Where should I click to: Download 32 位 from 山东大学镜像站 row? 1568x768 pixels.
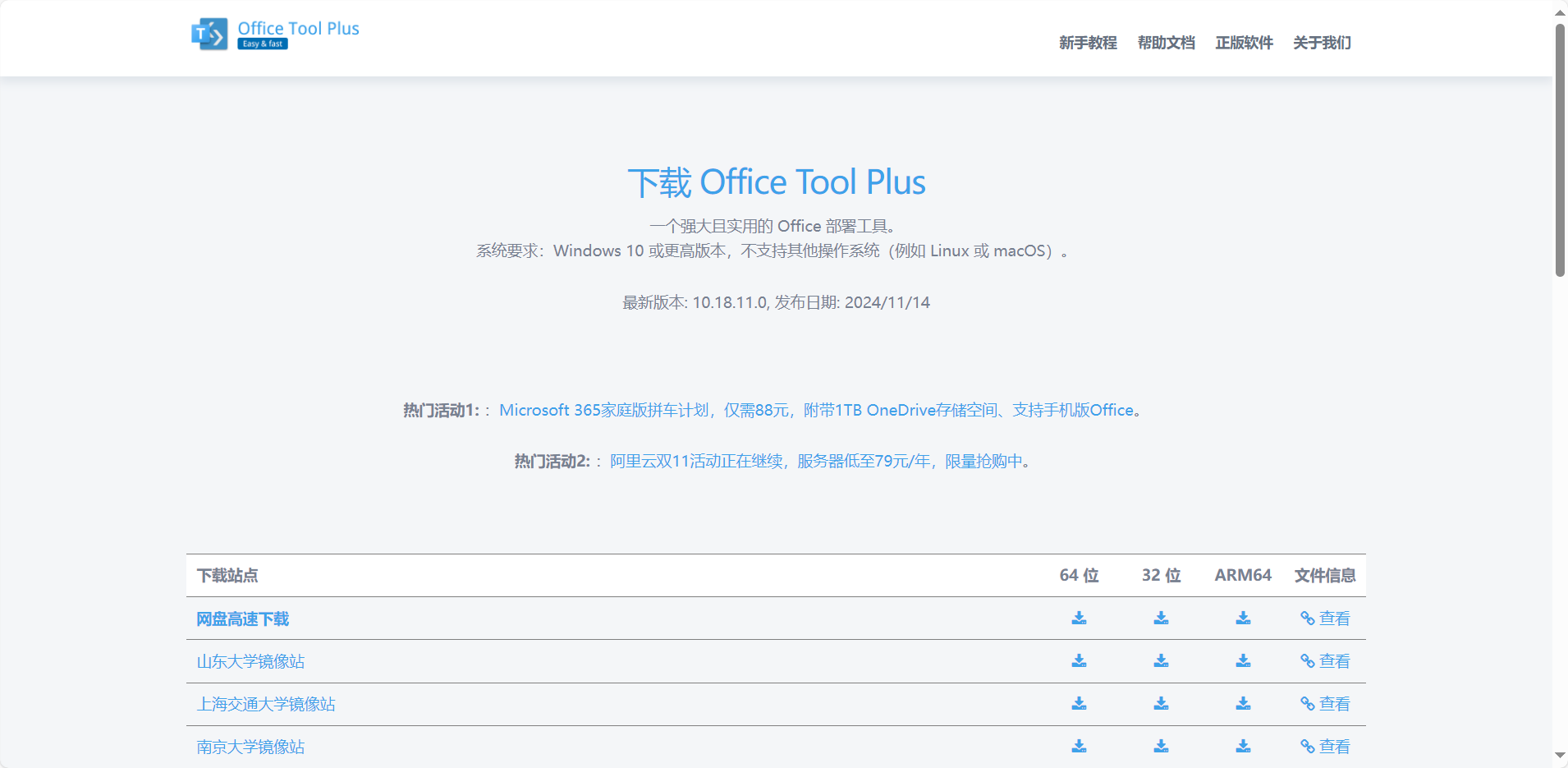click(x=1161, y=660)
